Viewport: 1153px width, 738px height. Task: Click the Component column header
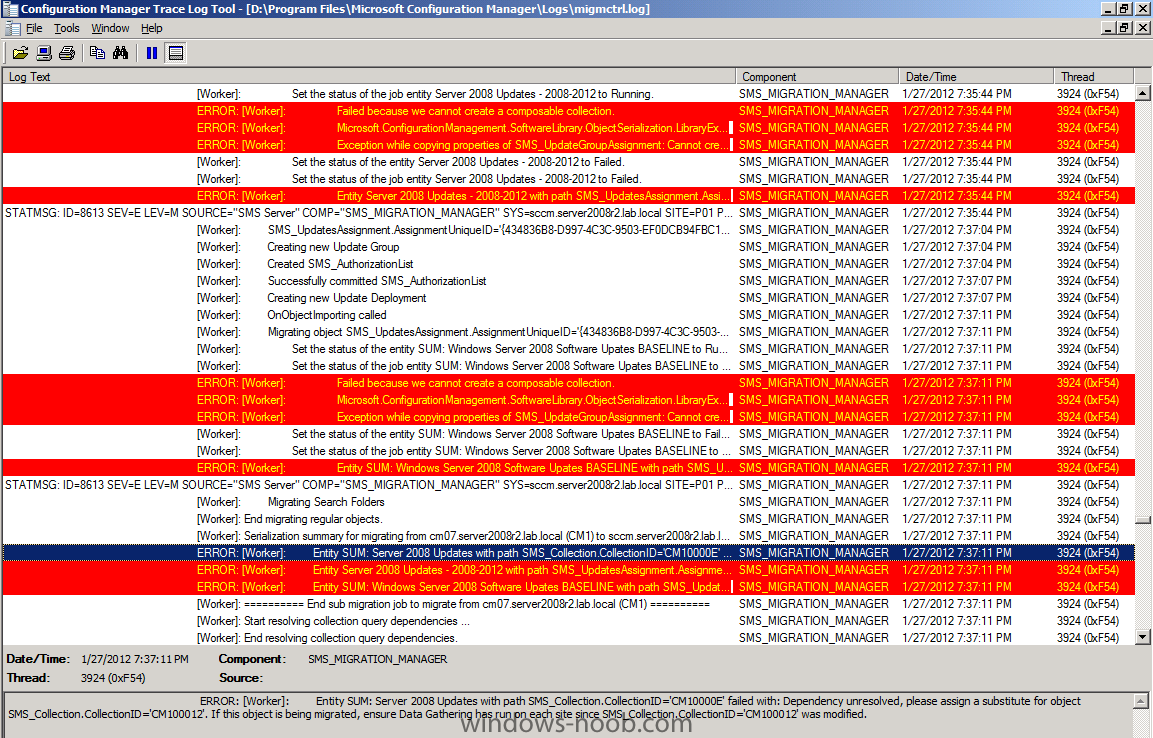(x=817, y=76)
